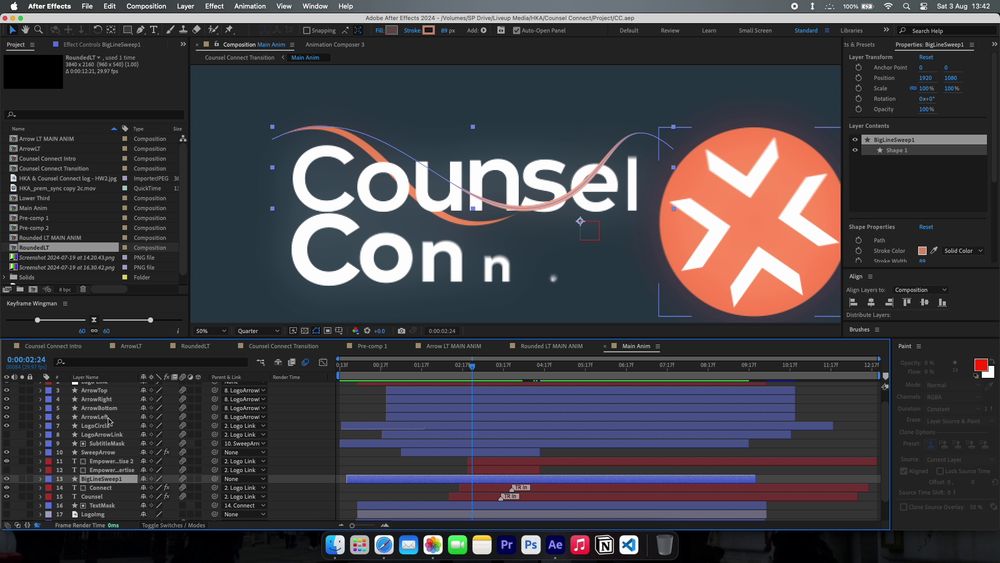Open the Composition menu
1000x563 pixels.
click(146, 6)
